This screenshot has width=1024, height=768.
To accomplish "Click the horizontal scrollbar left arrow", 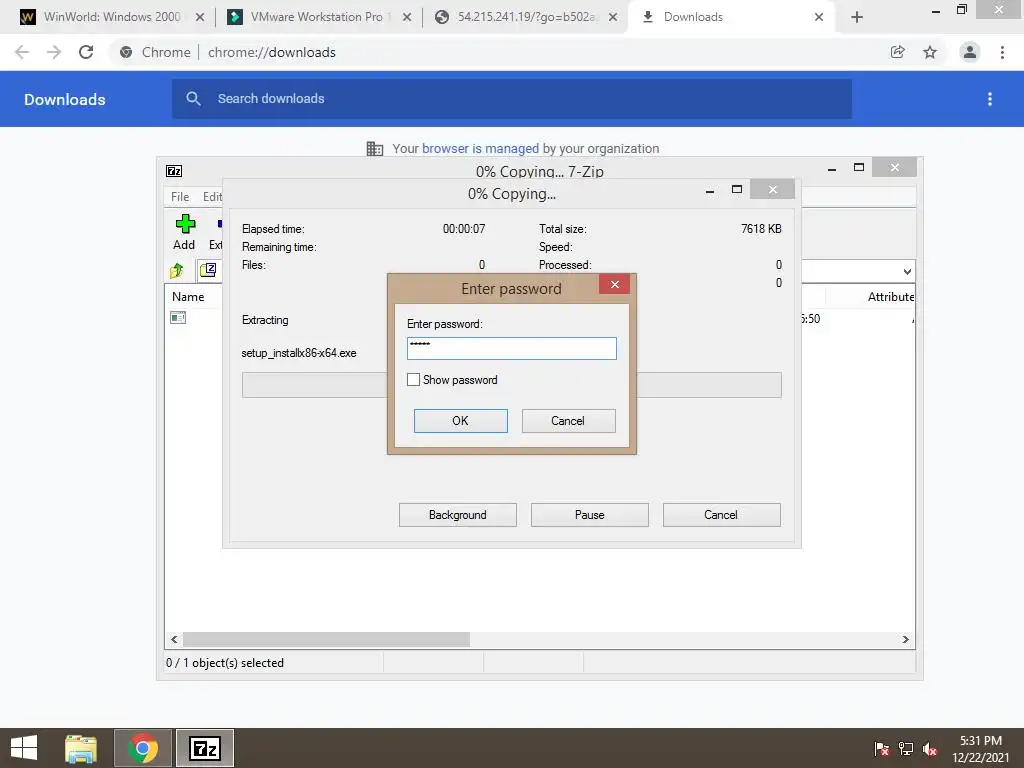I will coord(174,639).
